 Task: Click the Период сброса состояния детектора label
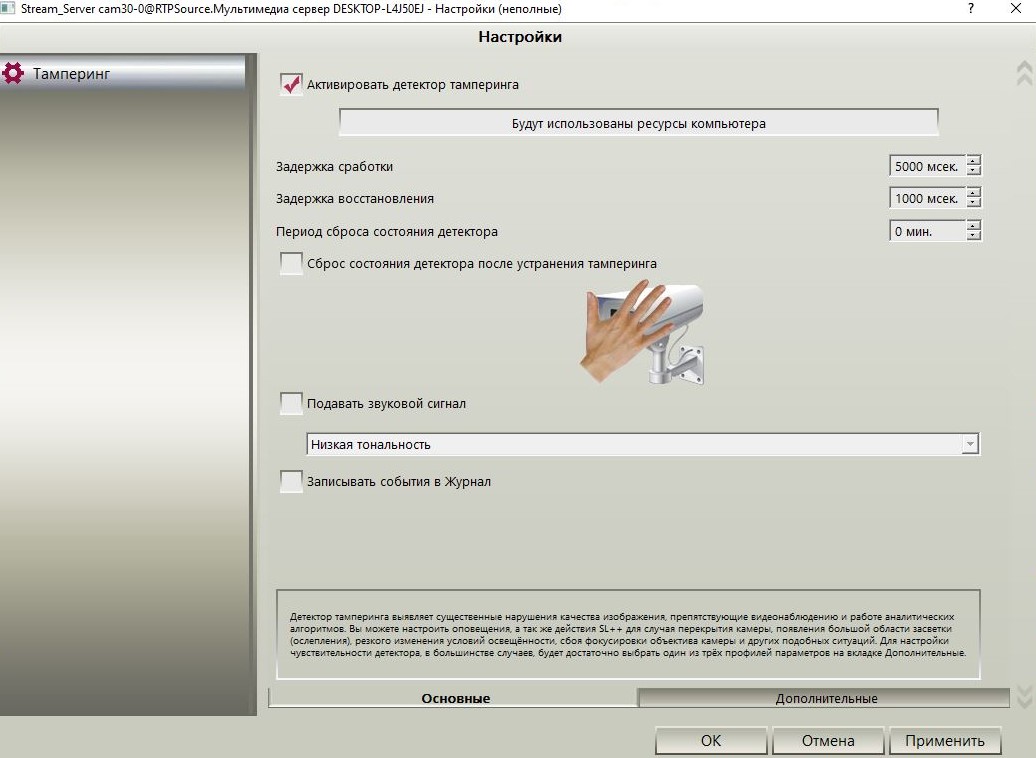point(387,231)
